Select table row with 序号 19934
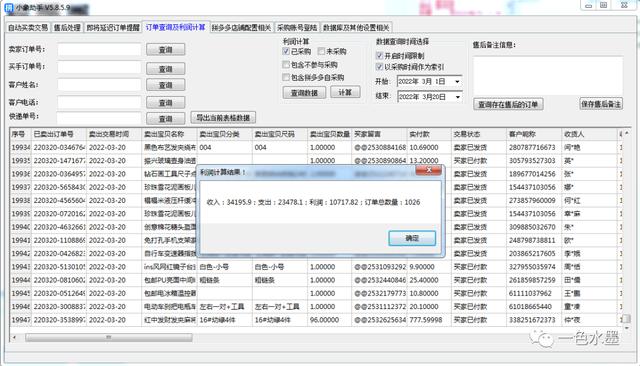The height and width of the screenshot is (366, 640). click(x=20, y=147)
